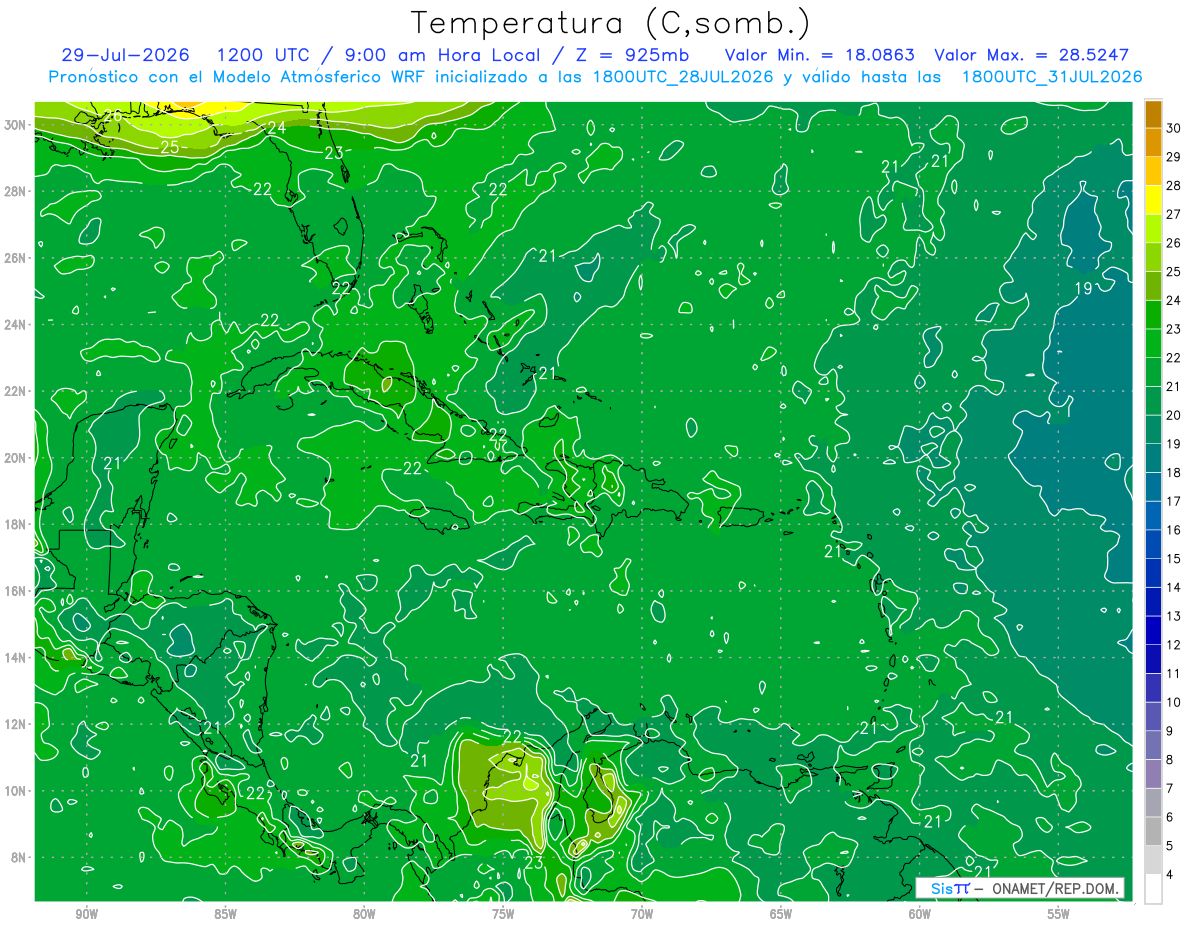Click latitude axis label "22N"
The image size is (1200, 927).
coord(15,391)
